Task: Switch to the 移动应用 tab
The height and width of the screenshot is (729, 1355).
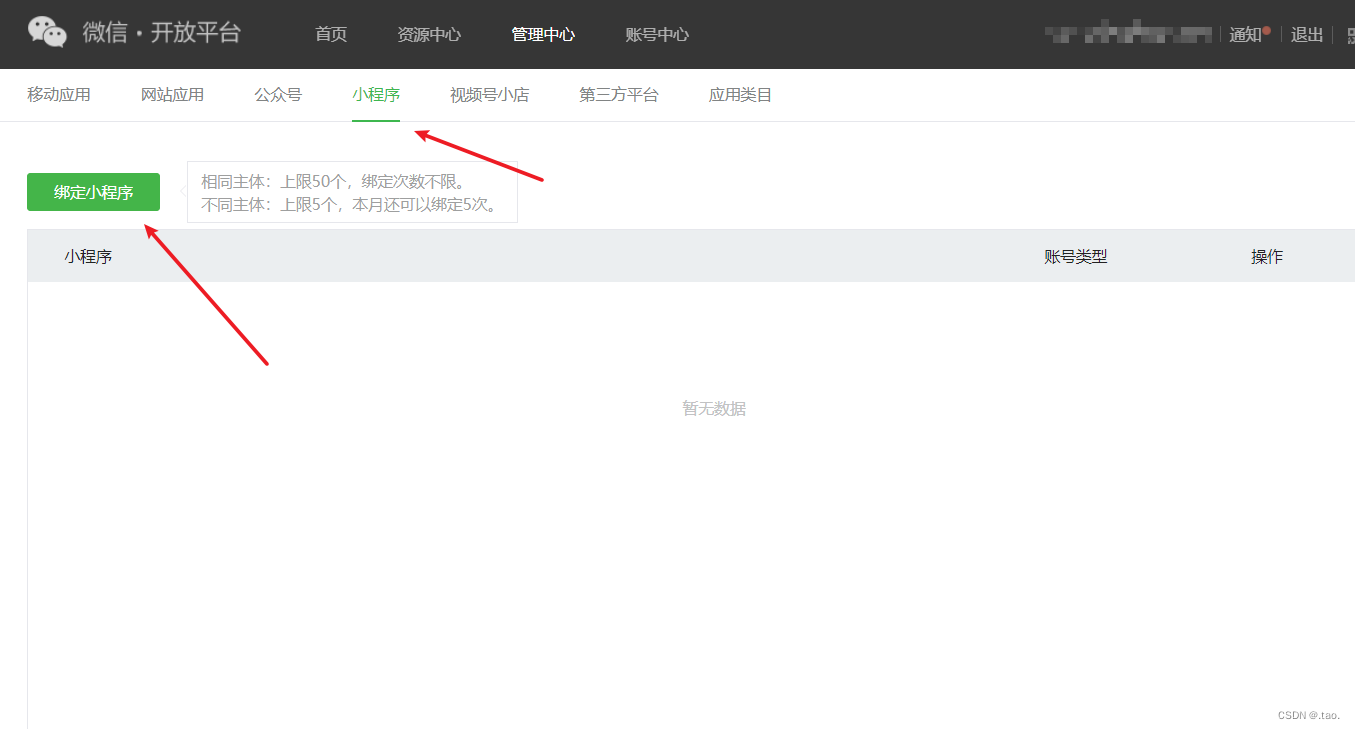Action: click(59, 95)
